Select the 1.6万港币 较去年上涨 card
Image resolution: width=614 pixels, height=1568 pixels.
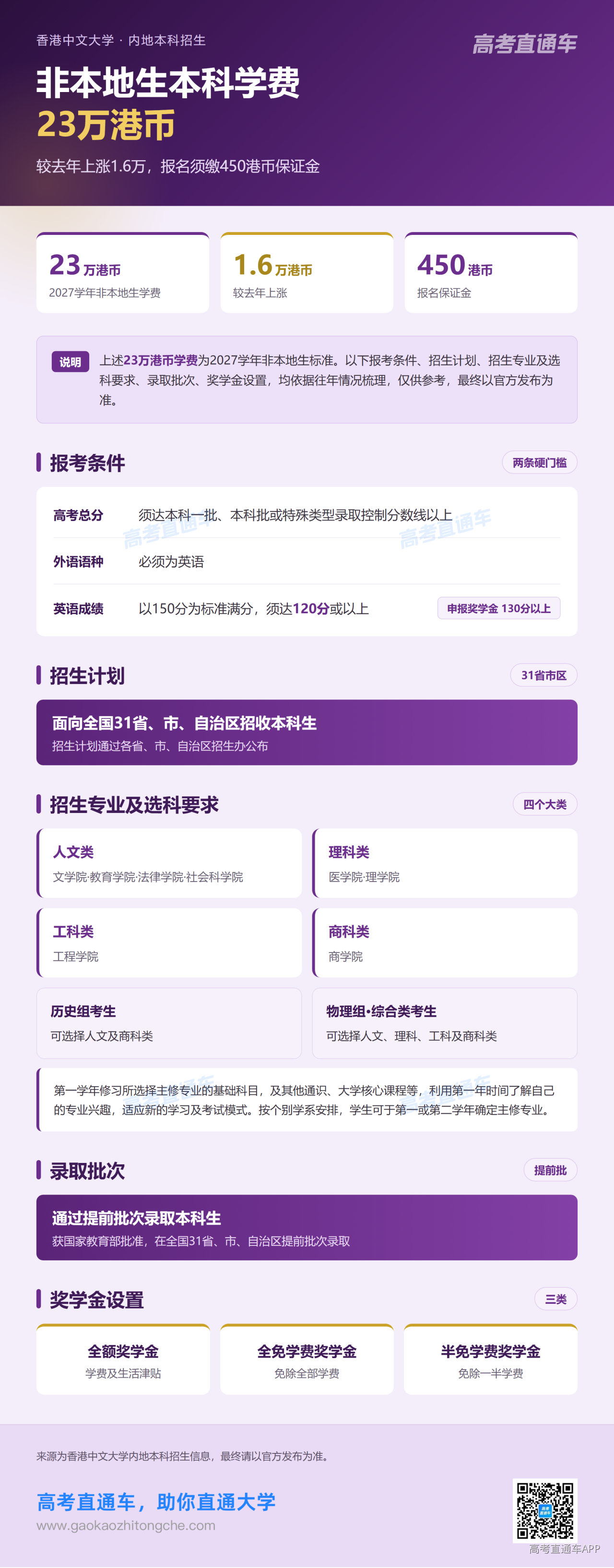pyautogui.click(x=307, y=273)
